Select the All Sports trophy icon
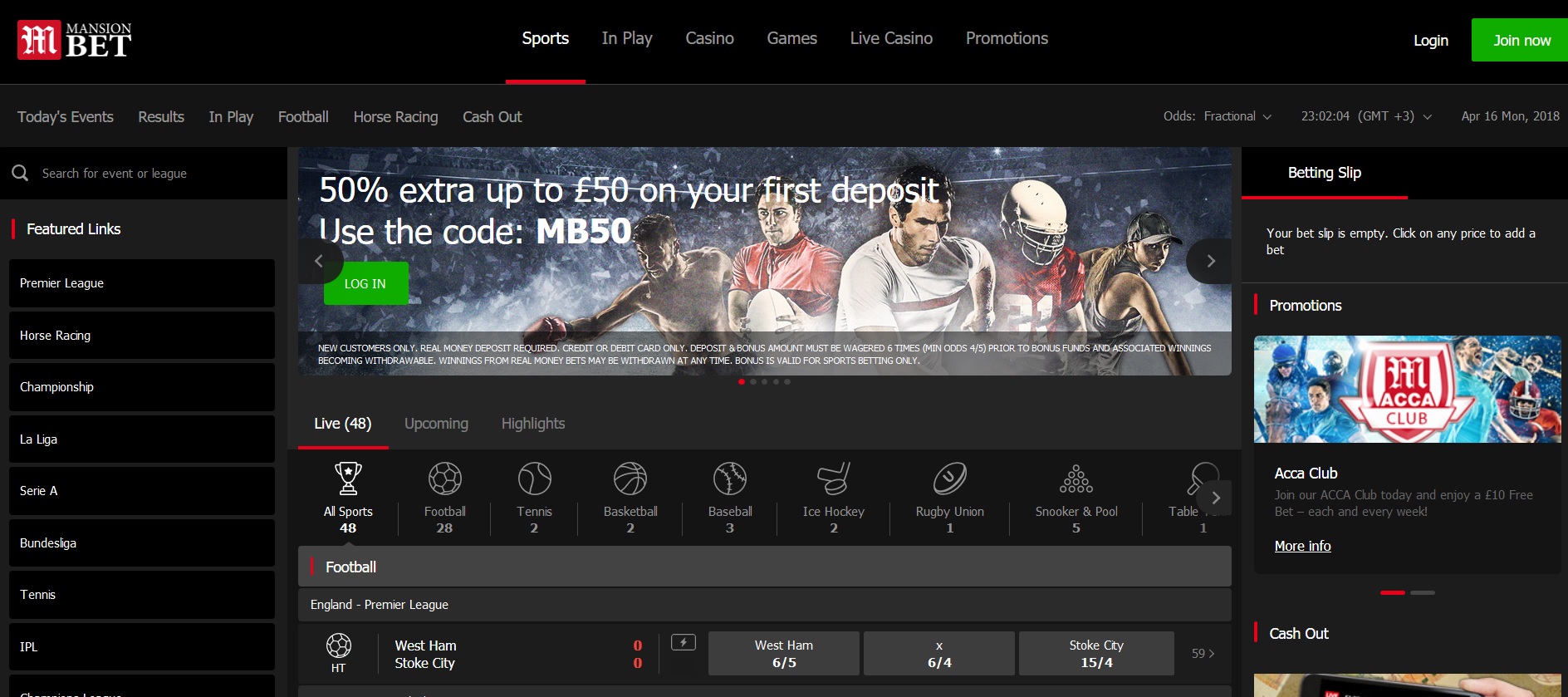This screenshot has width=1568, height=697. [348, 479]
